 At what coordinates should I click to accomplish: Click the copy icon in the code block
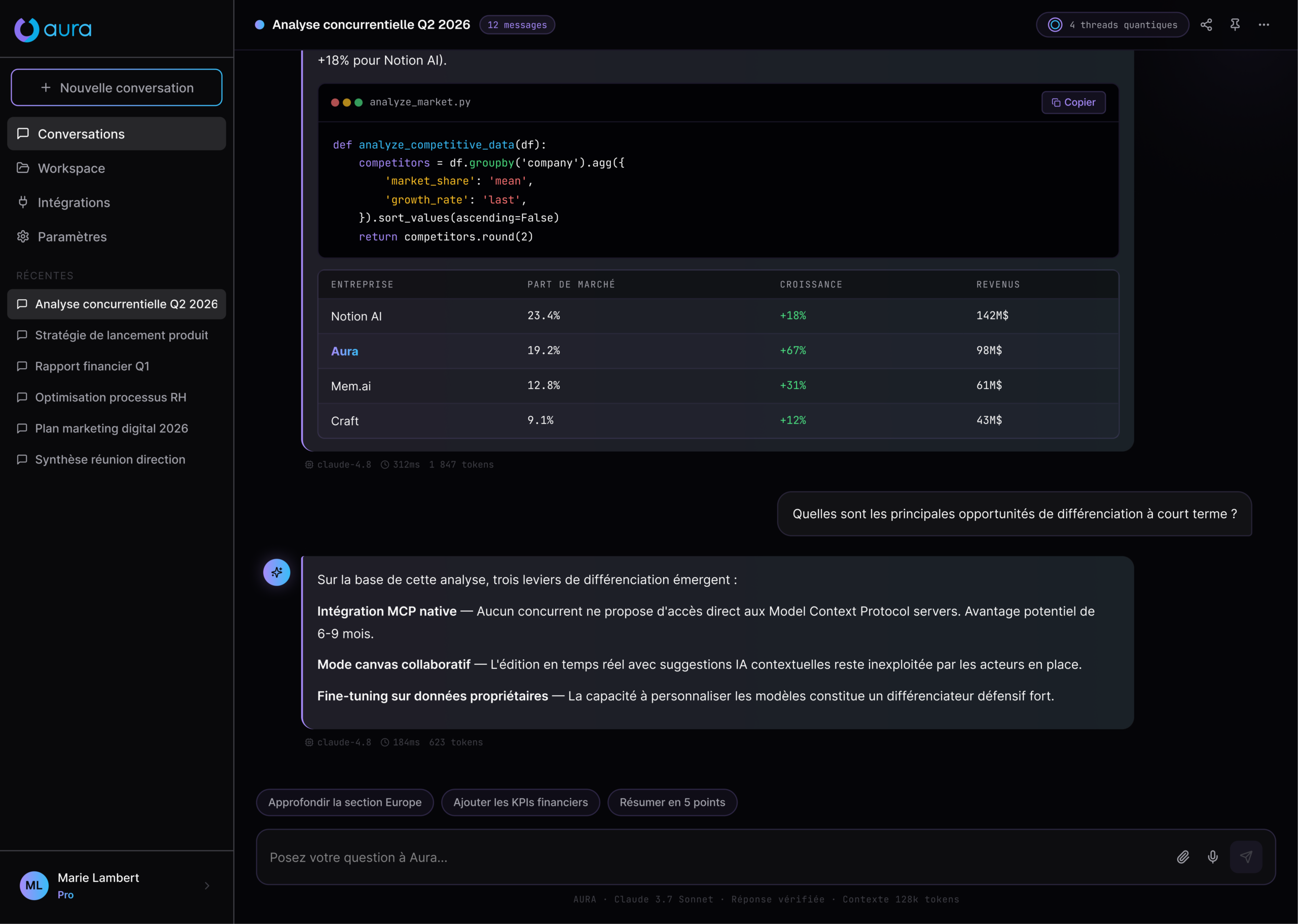tap(1056, 102)
